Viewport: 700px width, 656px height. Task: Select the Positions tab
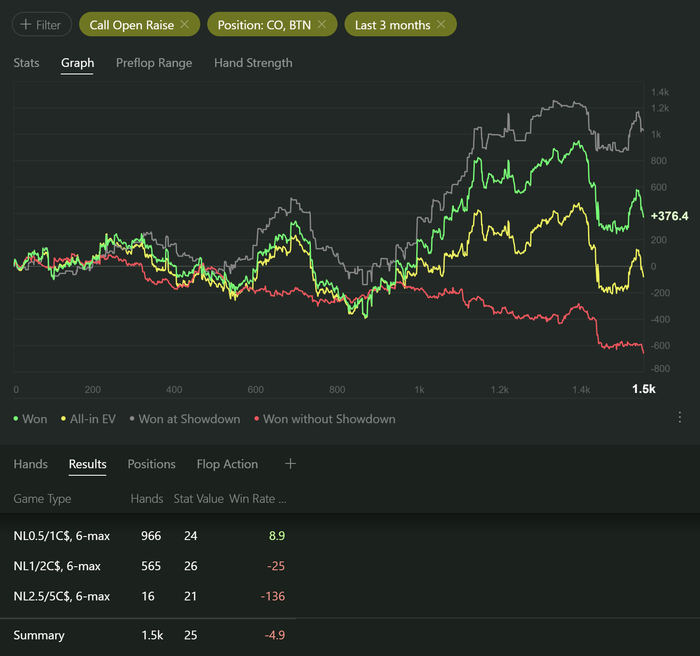point(151,464)
